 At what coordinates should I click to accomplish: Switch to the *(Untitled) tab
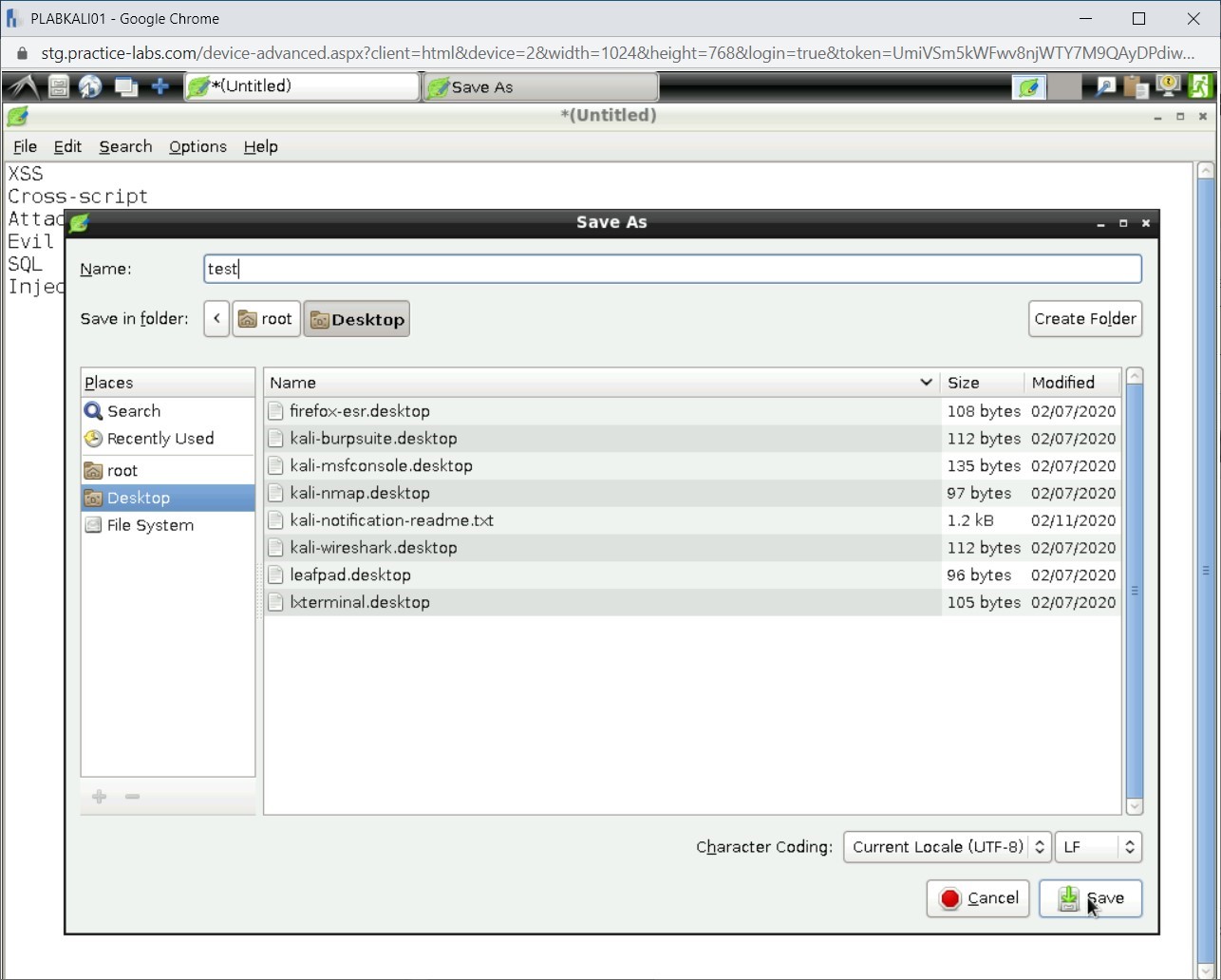[x=301, y=85]
